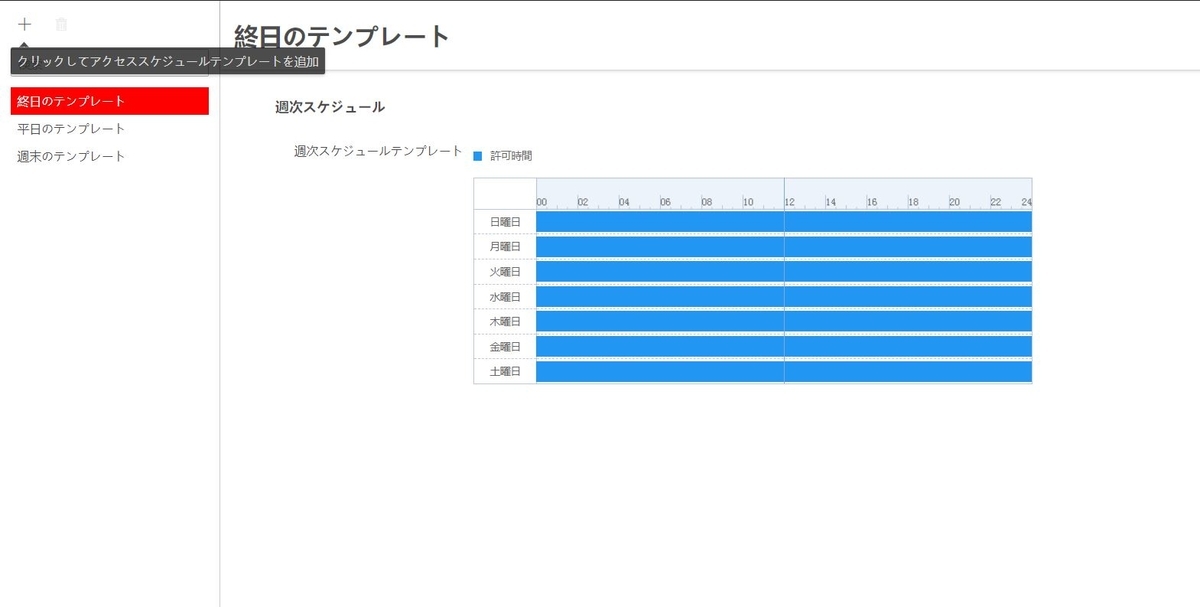Image resolution: width=1200 pixels, height=607 pixels.
Task: Click the 終日のテンプレート page title
Action: [339, 36]
